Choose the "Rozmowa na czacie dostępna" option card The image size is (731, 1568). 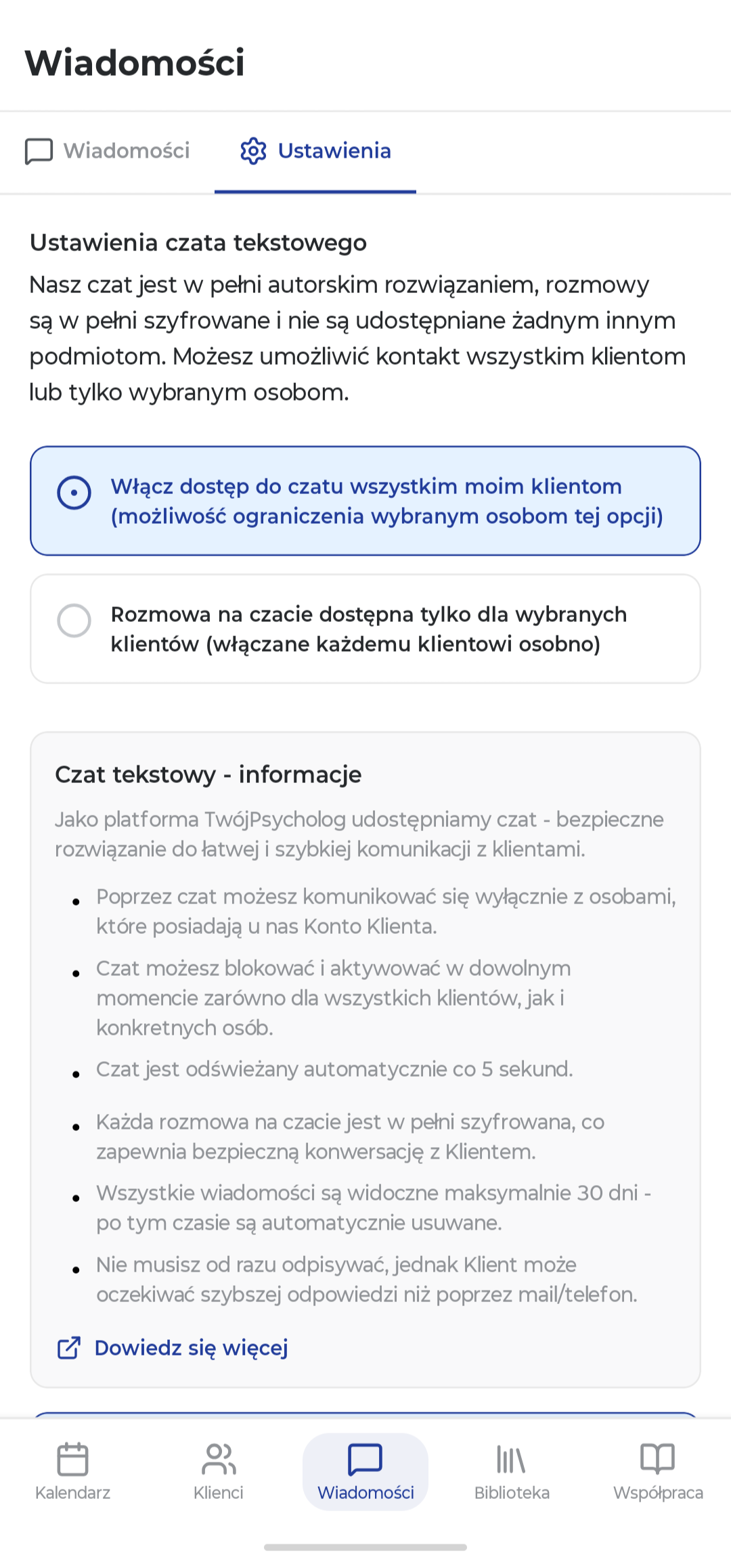tap(365, 629)
